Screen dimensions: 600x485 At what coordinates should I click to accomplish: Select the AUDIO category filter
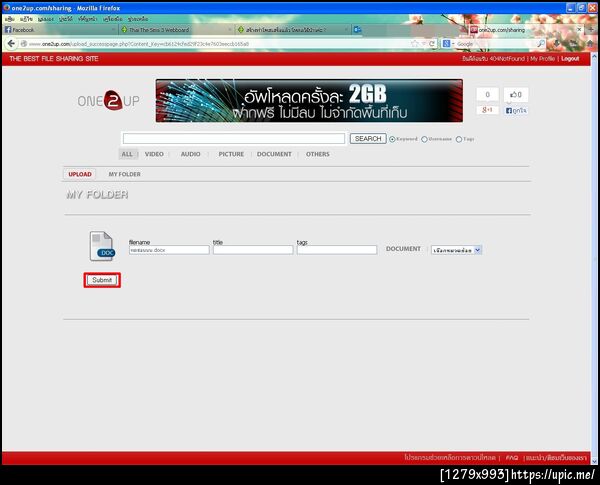click(191, 154)
